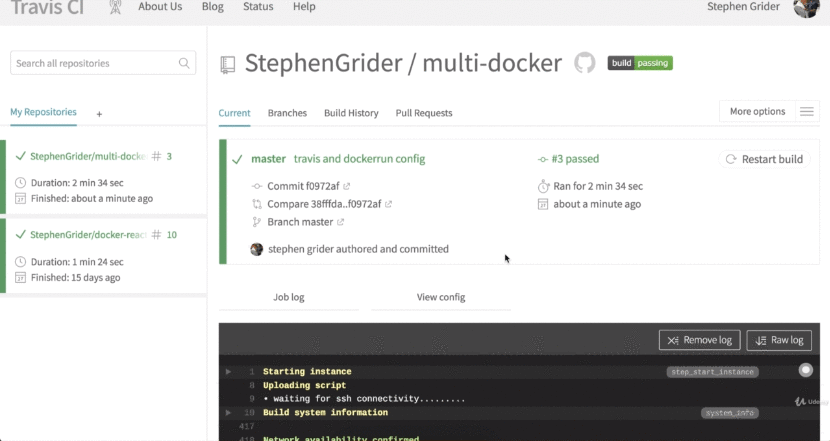This screenshot has height=441, width=830.
Task: Click Finished: 15 days ago text
Action: click(x=76, y=277)
